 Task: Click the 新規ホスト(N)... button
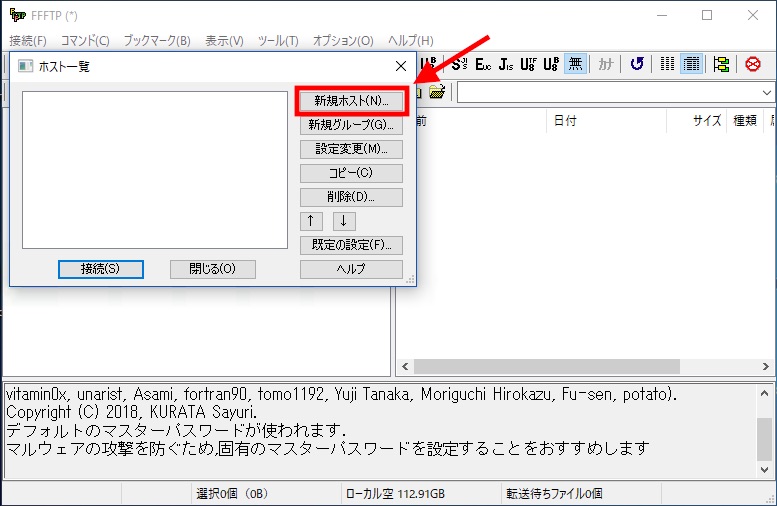[351, 101]
